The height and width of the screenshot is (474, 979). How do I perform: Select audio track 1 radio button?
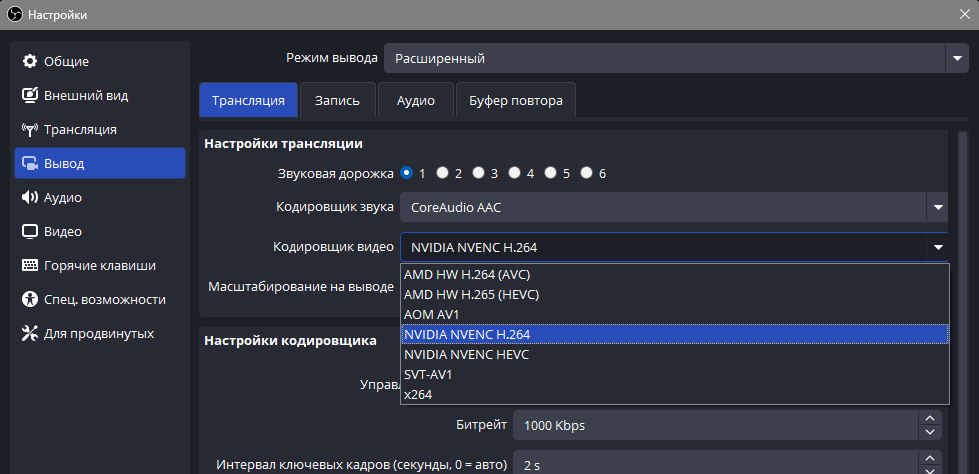point(406,173)
